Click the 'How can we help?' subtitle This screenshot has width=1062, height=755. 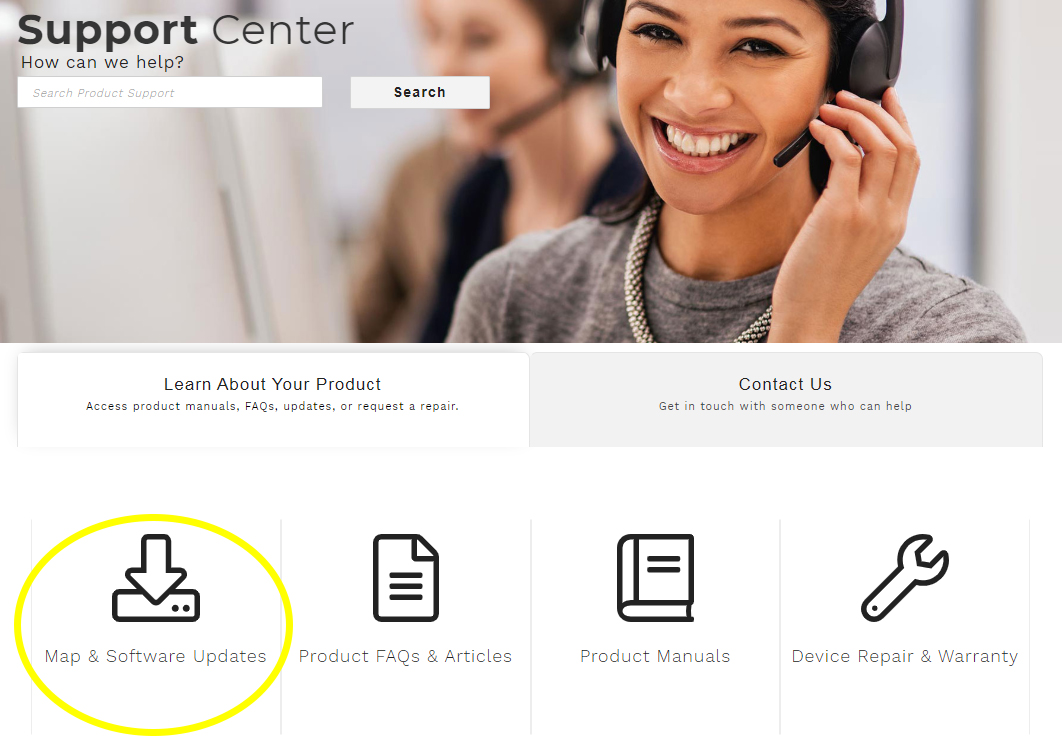tap(102, 62)
